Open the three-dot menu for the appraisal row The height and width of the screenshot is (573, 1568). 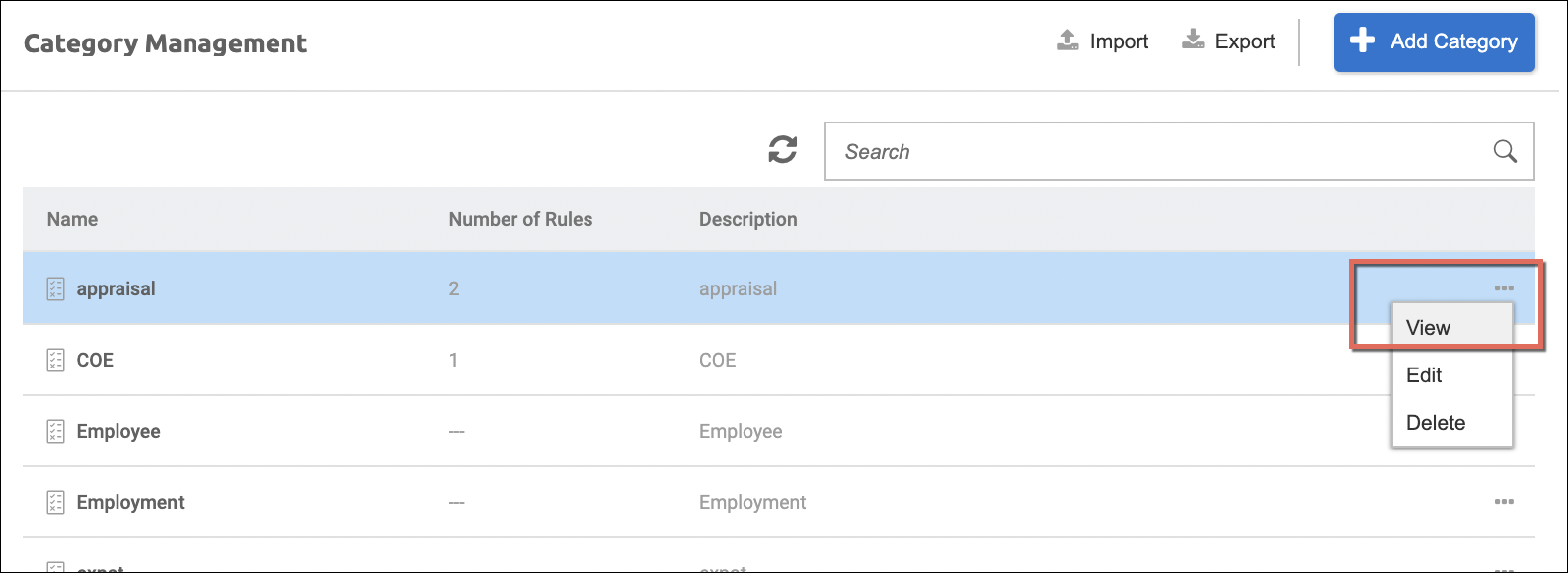point(1503,288)
